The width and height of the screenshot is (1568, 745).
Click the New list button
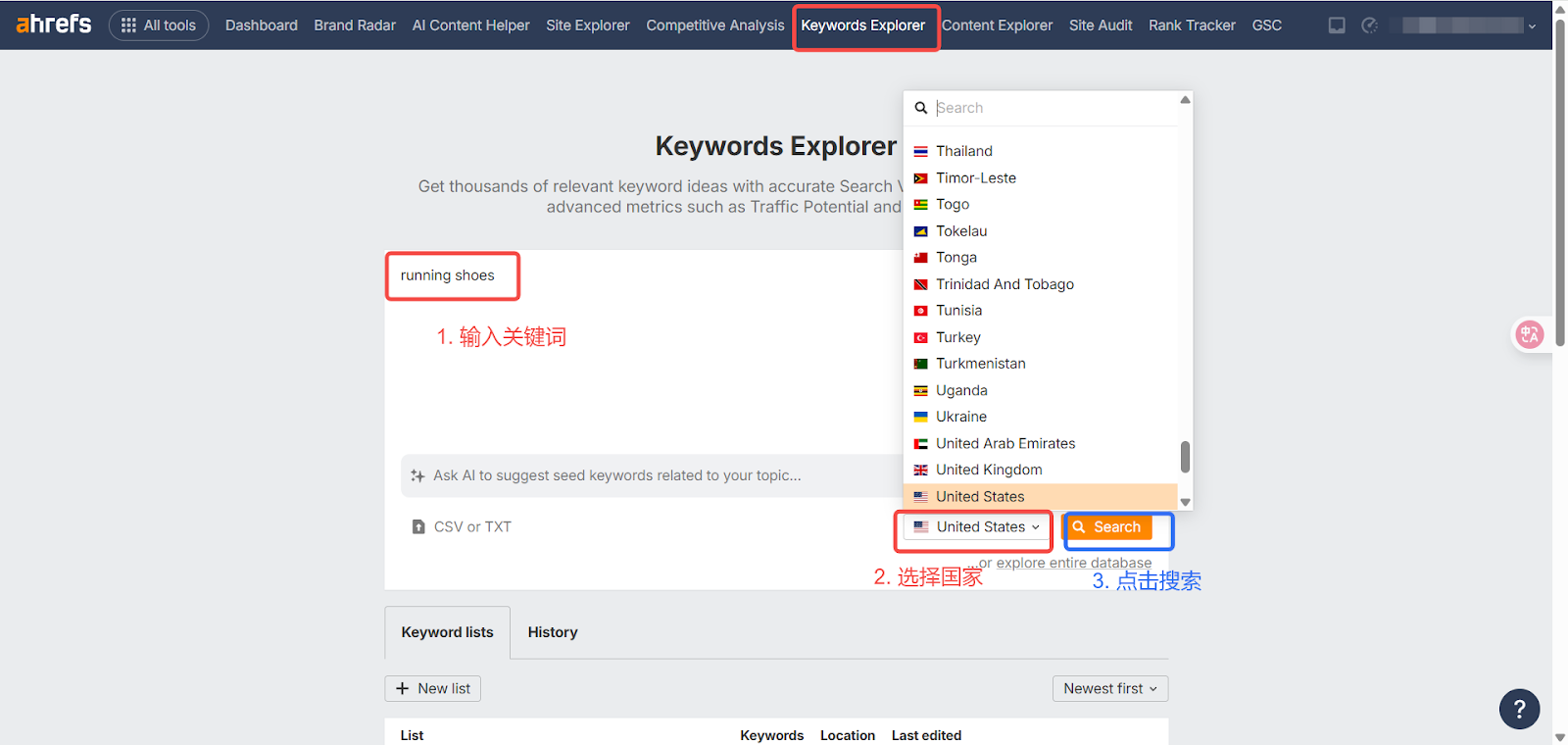(432, 688)
